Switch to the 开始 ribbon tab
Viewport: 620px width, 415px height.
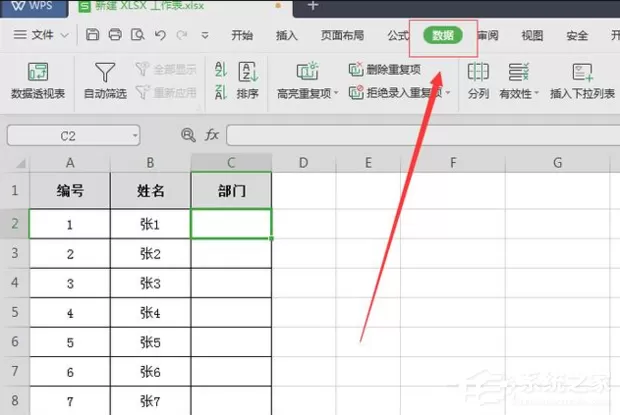pos(242,36)
